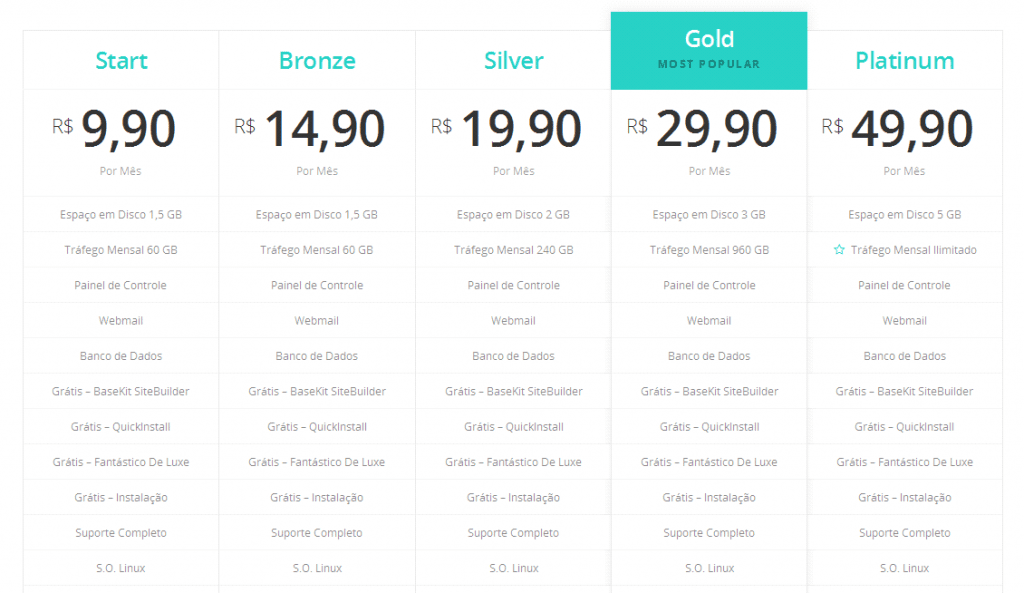1024x593 pixels.
Task: Click Tráfego Mensal Ilimitado text in Platinum
Action: pyautogui.click(x=914, y=249)
